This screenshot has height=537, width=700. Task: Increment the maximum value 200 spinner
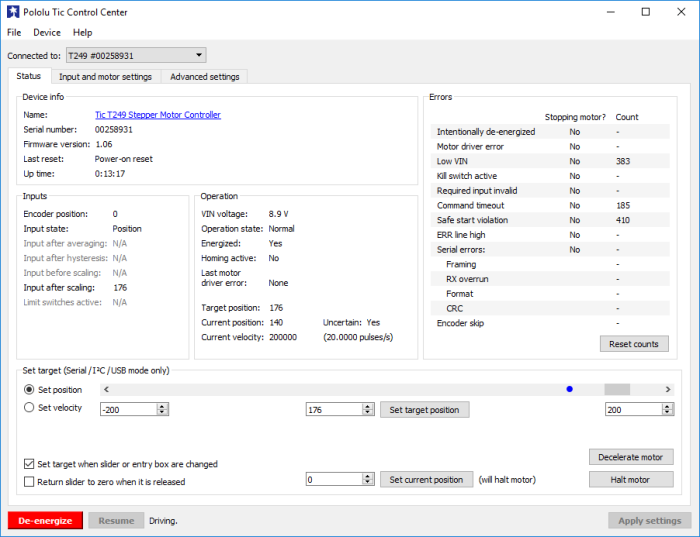pyautogui.click(x=667, y=407)
